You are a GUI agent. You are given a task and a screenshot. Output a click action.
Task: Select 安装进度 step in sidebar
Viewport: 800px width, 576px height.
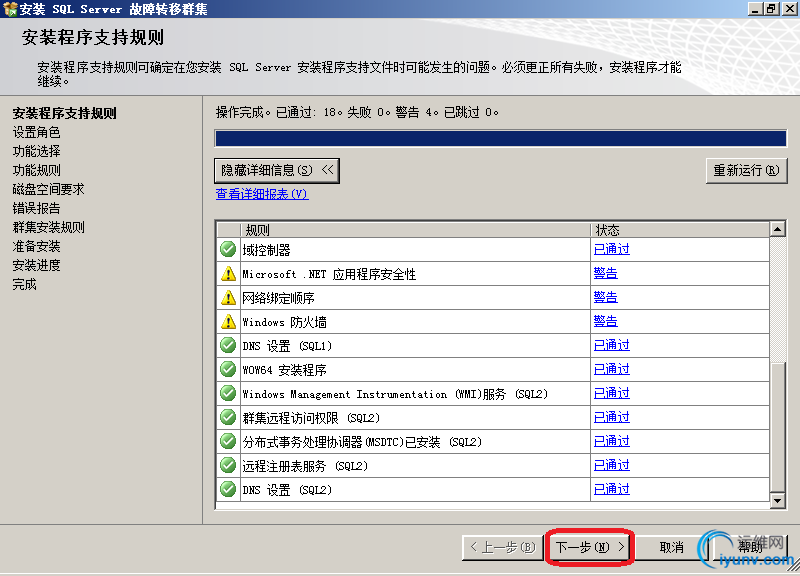point(36,265)
